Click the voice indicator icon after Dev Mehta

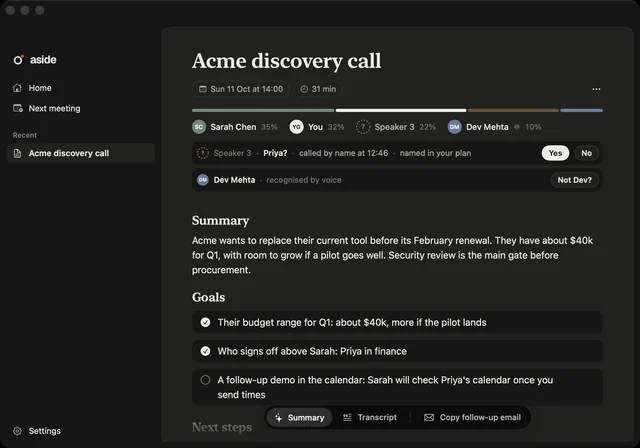pyautogui.click(x=517, y=127)
